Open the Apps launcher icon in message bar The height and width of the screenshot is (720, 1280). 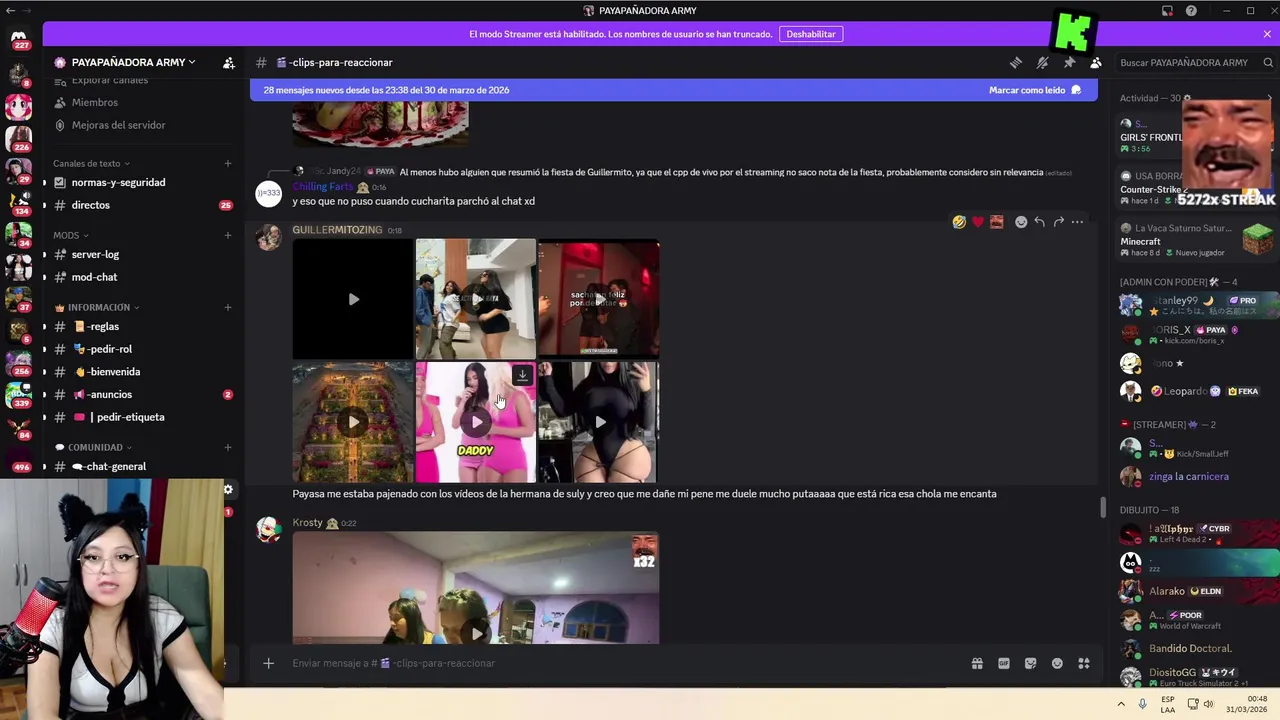coord(1084,663)
